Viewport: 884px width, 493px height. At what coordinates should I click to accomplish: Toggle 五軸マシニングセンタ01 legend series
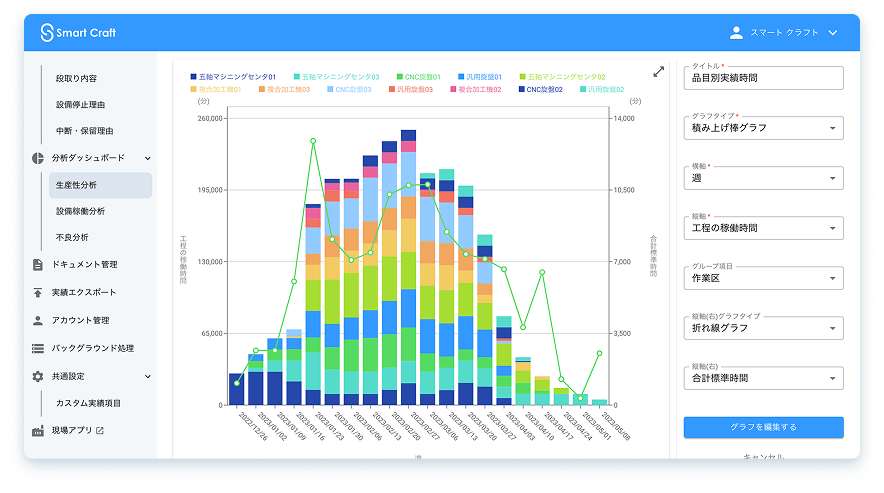click(233, 77)
